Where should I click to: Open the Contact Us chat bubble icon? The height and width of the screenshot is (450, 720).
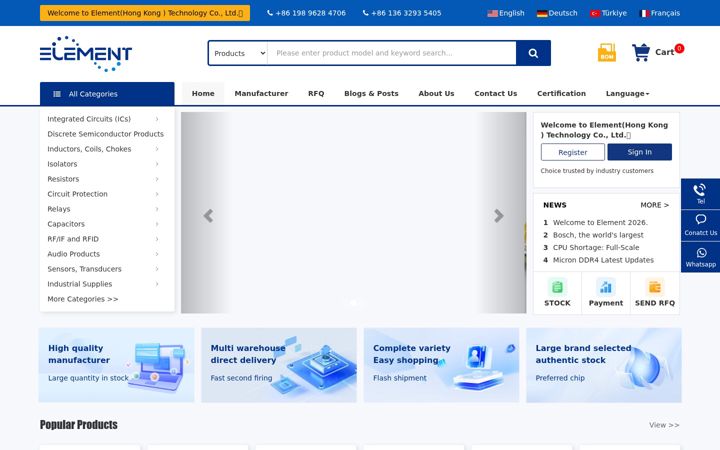point(701,219)
